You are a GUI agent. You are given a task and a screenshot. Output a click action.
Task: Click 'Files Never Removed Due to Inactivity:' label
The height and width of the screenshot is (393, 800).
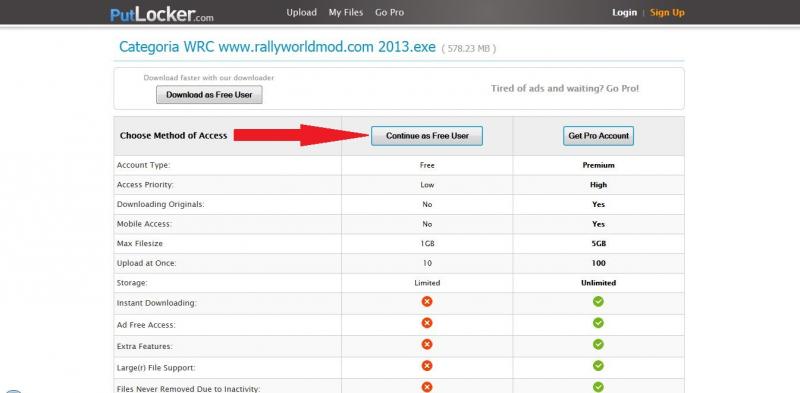pyautogui.click(x=188, y=389)
